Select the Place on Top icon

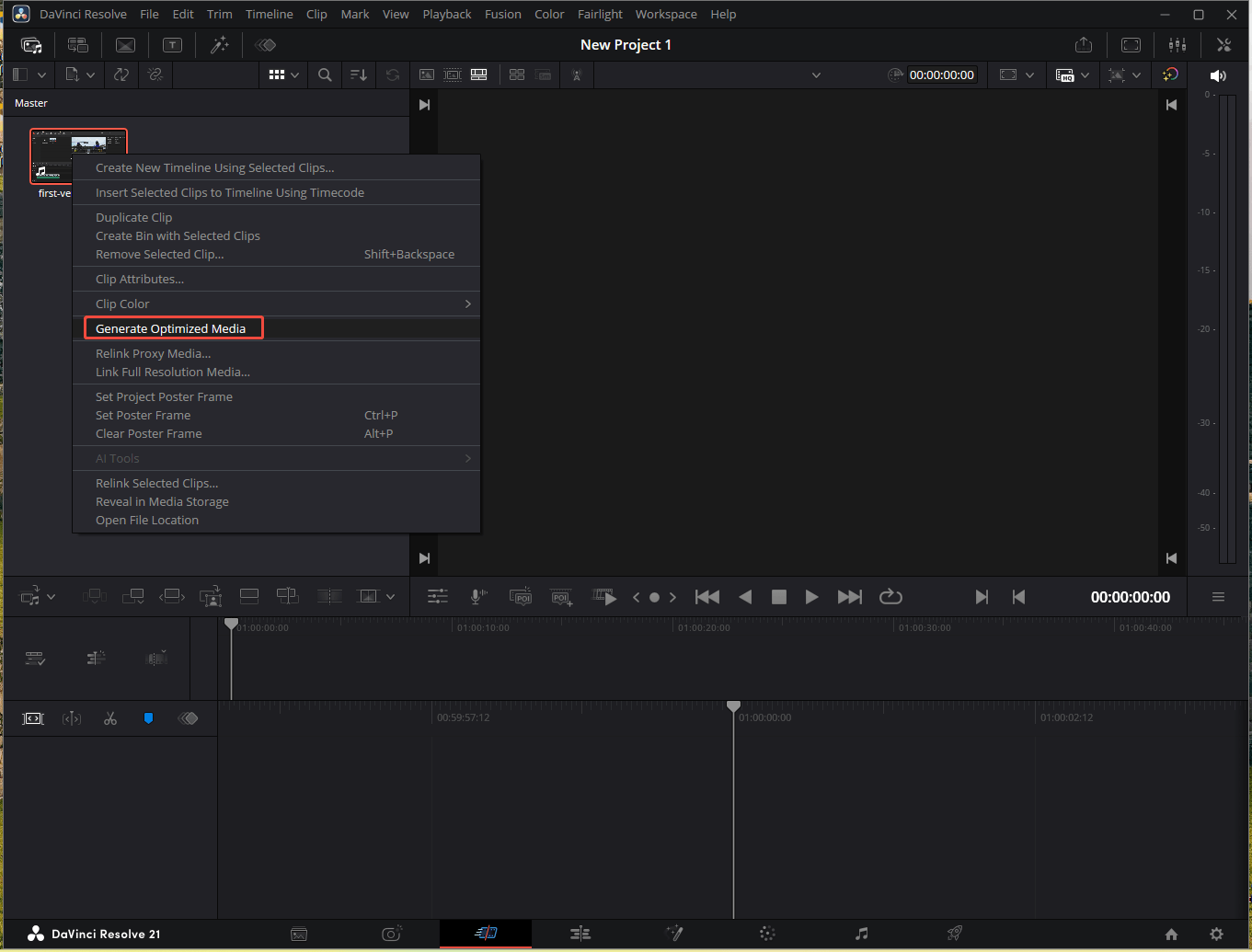click(x=249, y=597)
